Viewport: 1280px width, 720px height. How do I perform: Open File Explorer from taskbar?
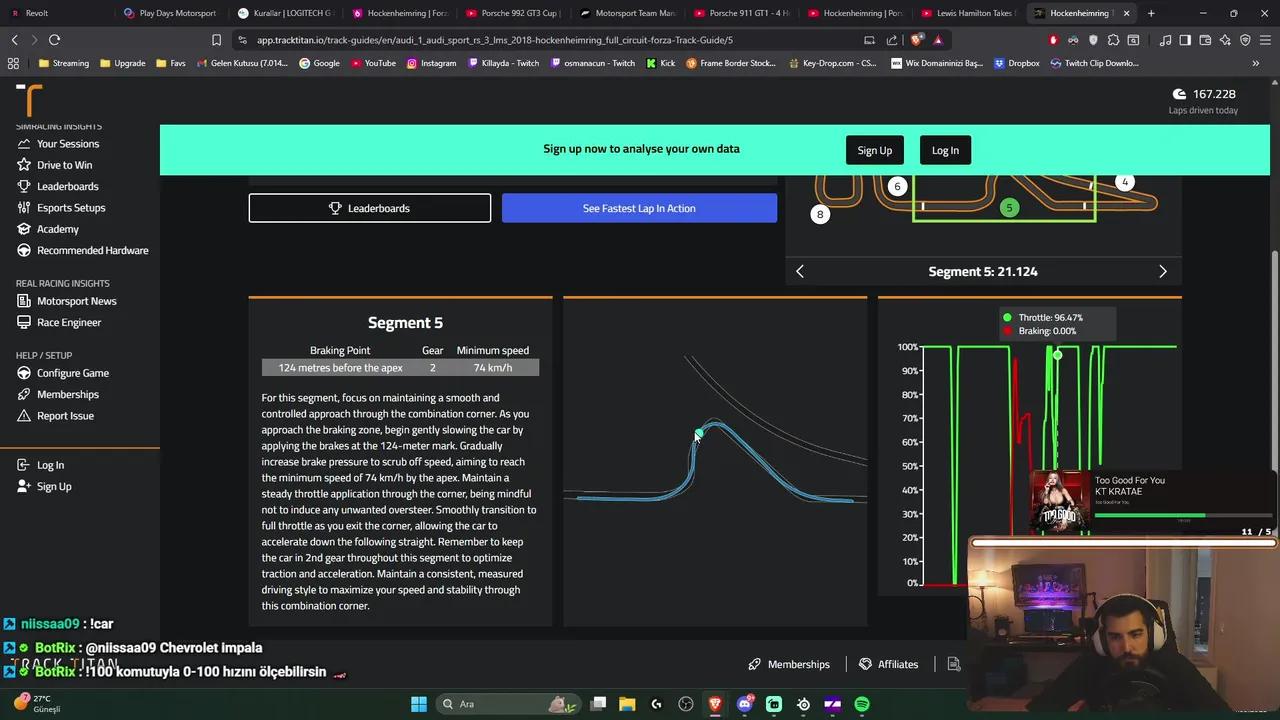(x=627, y=704)
